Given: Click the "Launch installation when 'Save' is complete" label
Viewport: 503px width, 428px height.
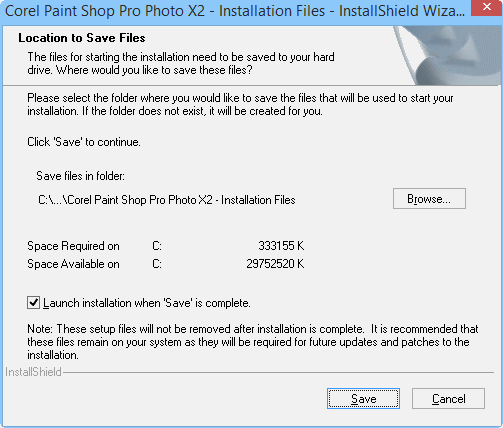Looking at the screenshot, I should (x=147, y=303).
